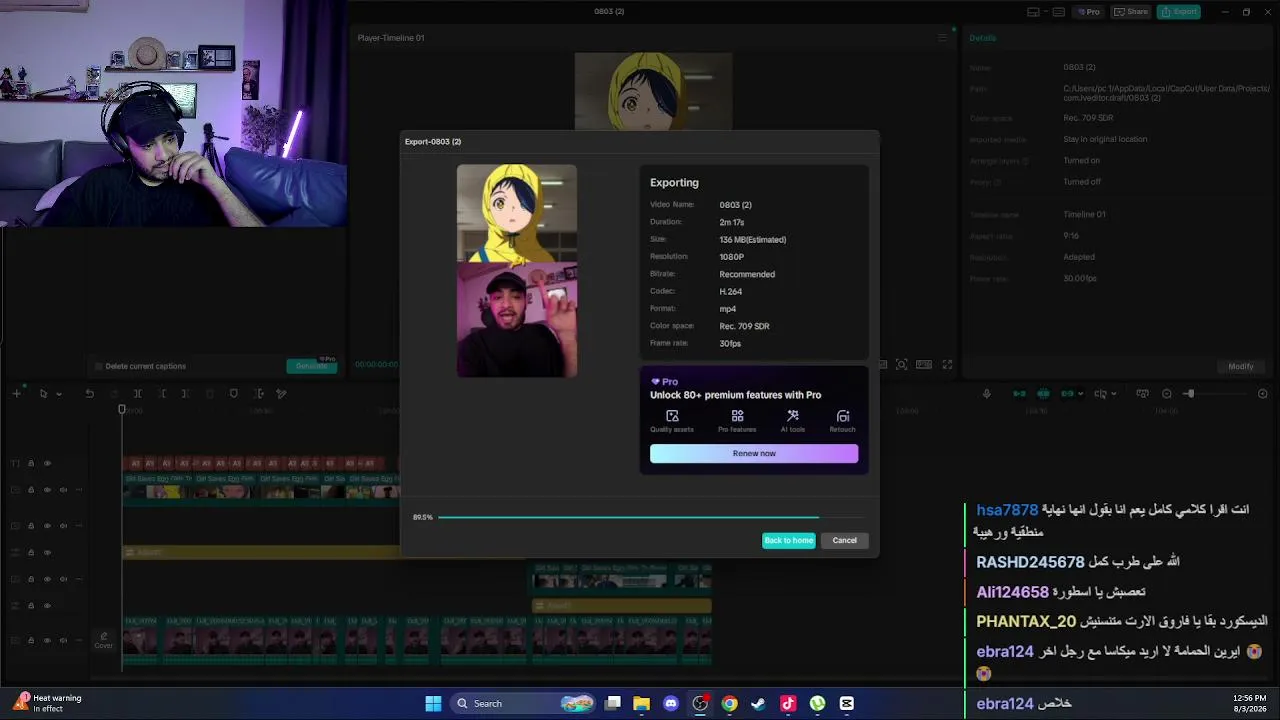The height and width of the screenshot is (720, 1280).
Task: Enable the Delete current captions checkbox
Action: click(x=98, y=366)
